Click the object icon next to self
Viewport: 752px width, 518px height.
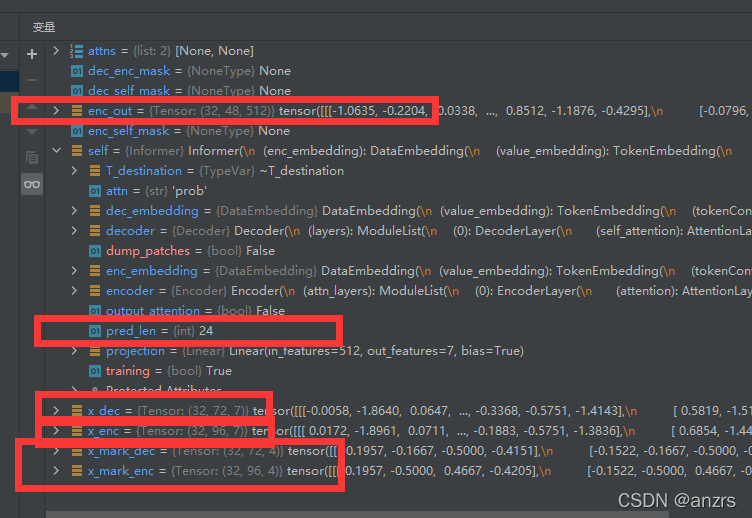[x=77, y=151]
